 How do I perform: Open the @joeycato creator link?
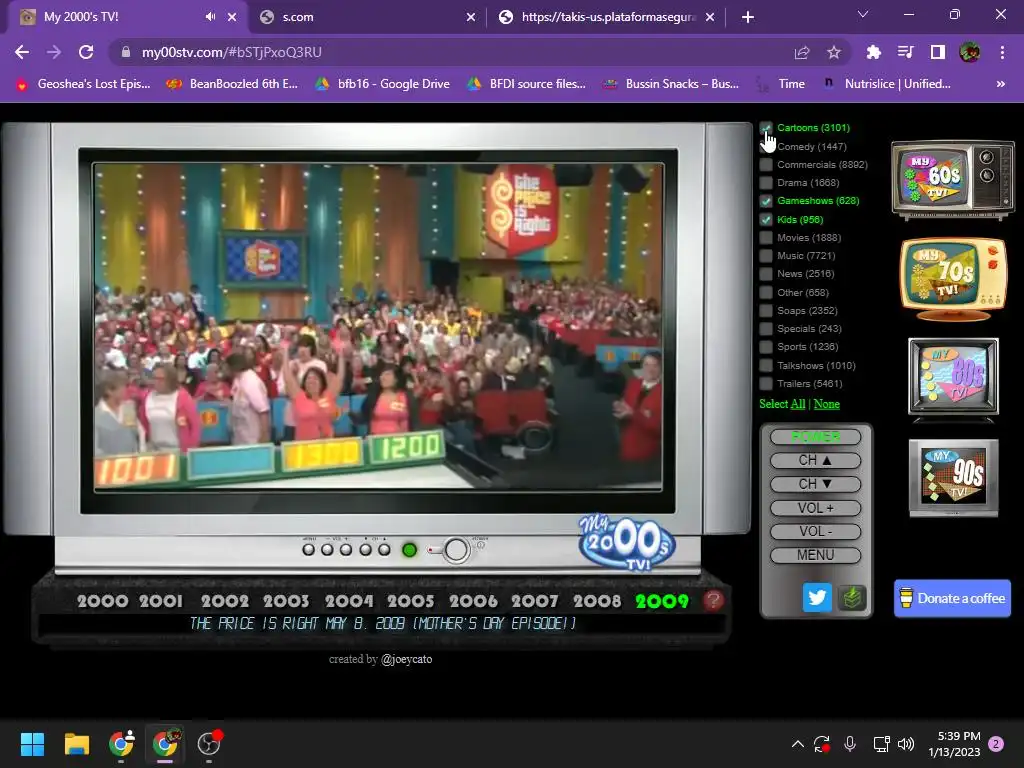click(406, 660)
